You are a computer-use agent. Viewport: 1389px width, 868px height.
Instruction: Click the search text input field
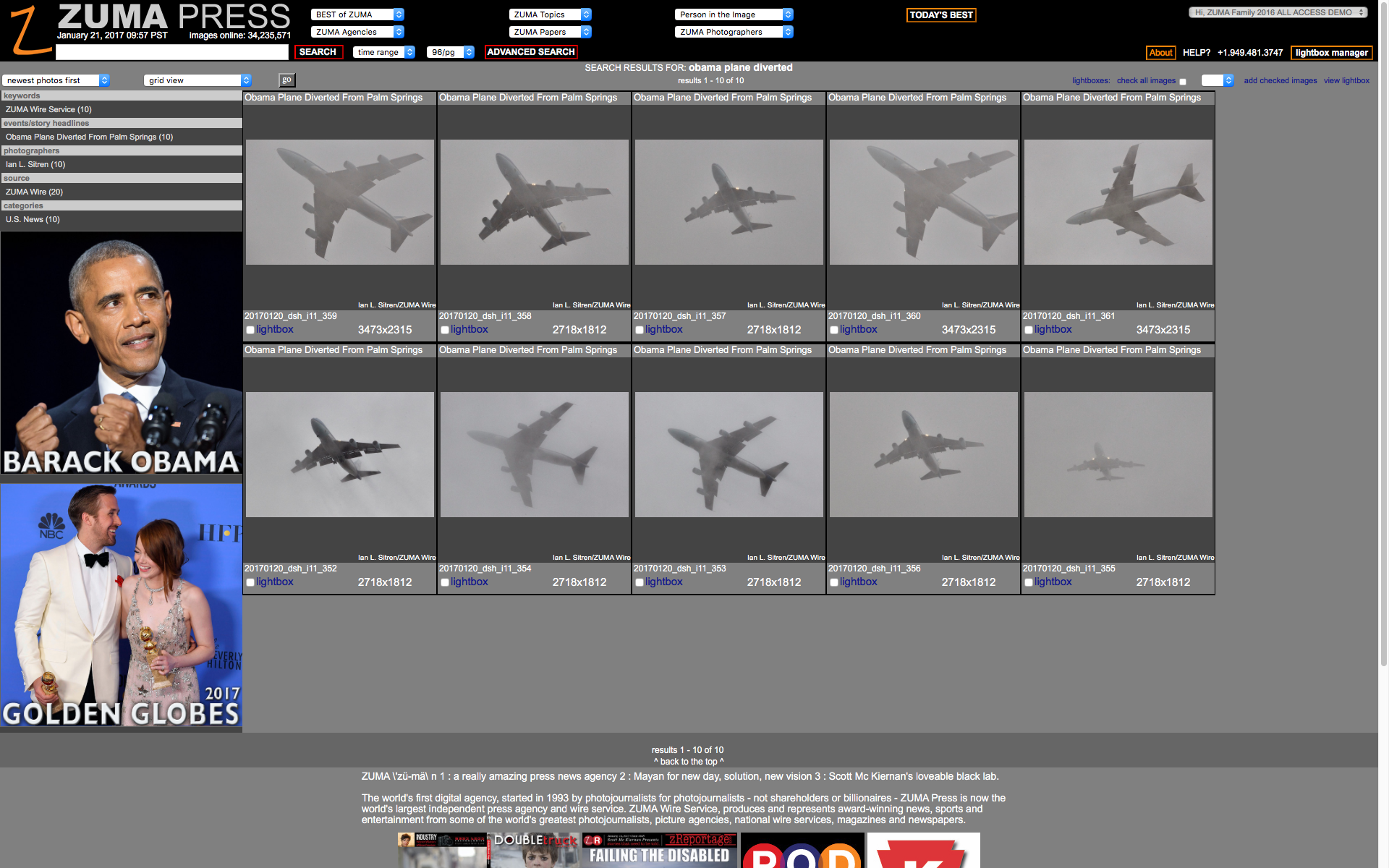[172, 52]
